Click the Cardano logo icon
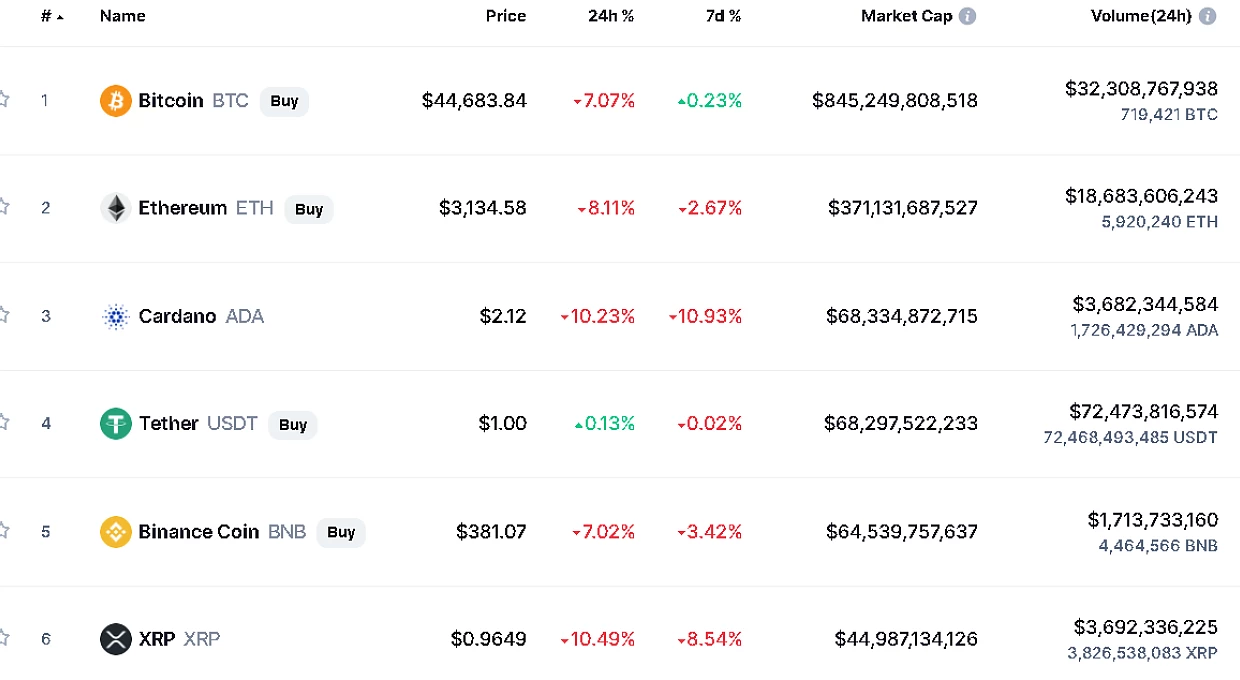This screenshot has width=1240, height=680. click(x=116, y=317)
